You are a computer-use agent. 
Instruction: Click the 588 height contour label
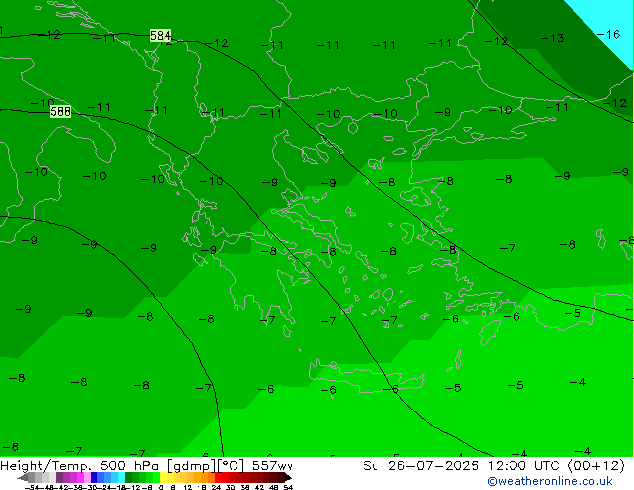point(61,111)
